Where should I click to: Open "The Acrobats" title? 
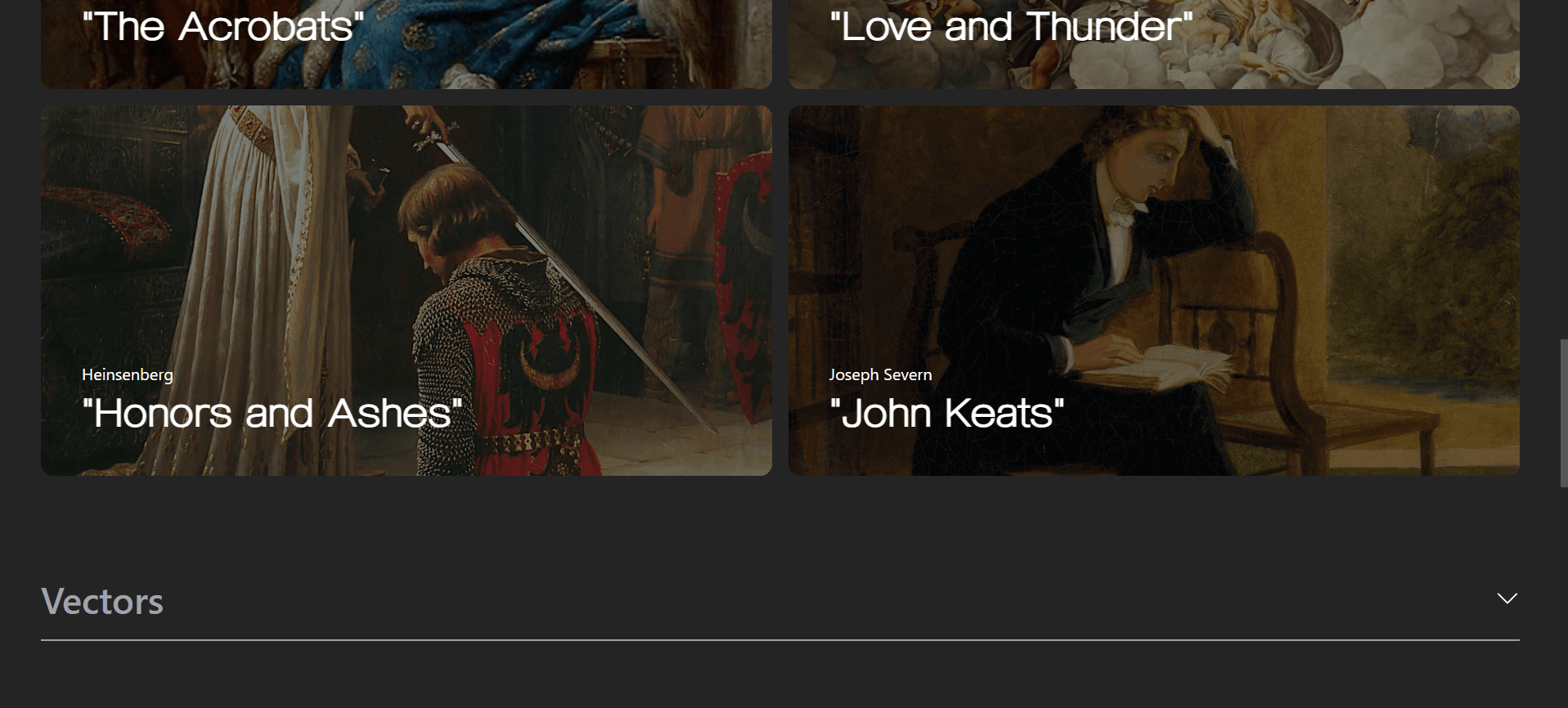click(222, 26)
